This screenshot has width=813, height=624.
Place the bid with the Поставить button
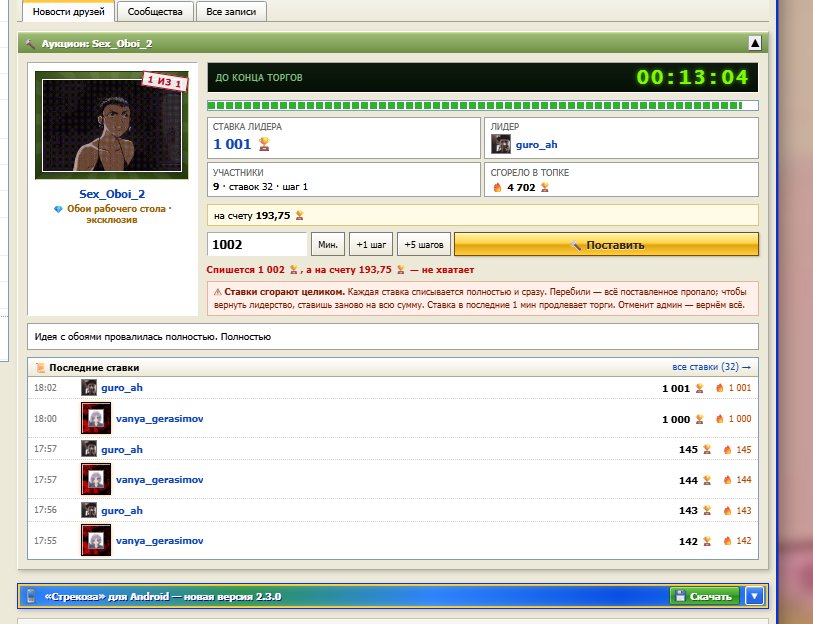(606, 244)
